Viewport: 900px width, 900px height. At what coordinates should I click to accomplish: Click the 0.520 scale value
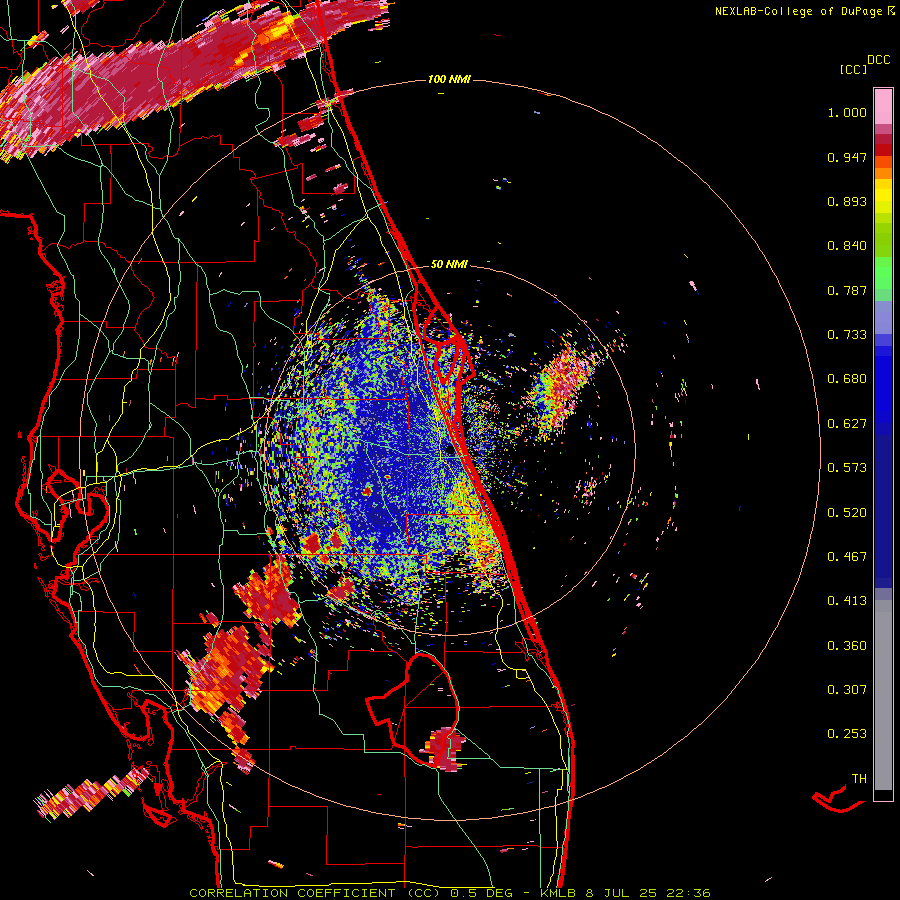click(847, 513)
